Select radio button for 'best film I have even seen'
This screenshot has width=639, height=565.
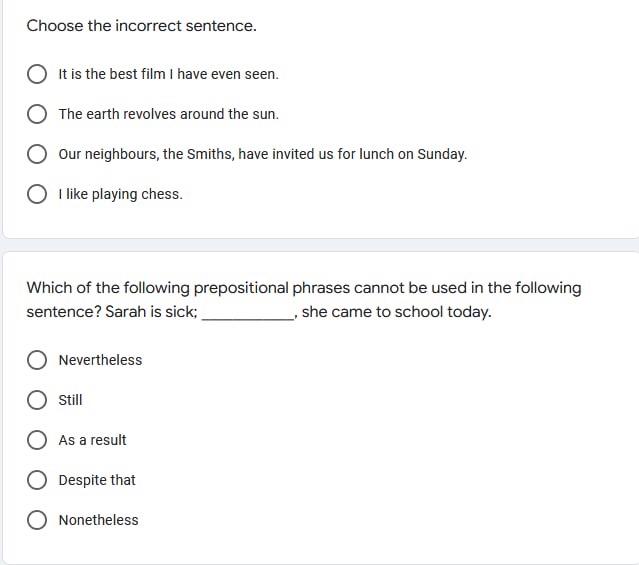pyautogui.click(x=37, y=74)
